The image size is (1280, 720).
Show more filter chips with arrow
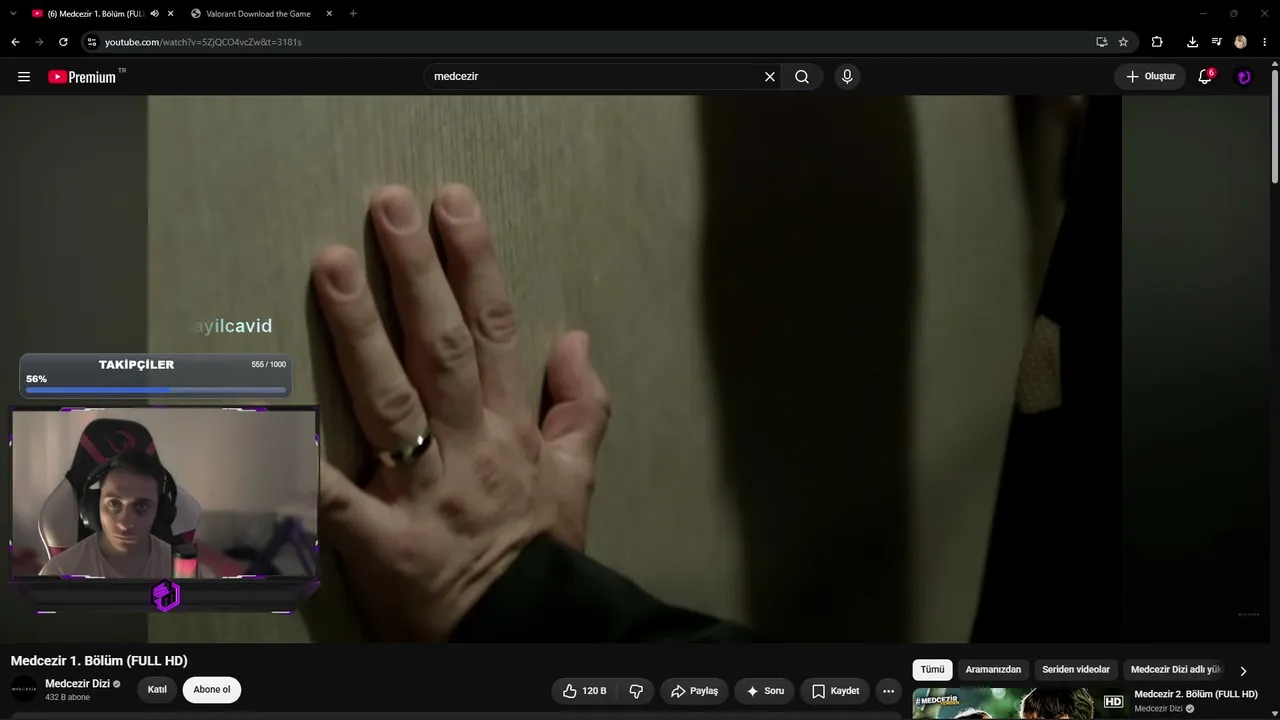click(x=1243, y=671)
